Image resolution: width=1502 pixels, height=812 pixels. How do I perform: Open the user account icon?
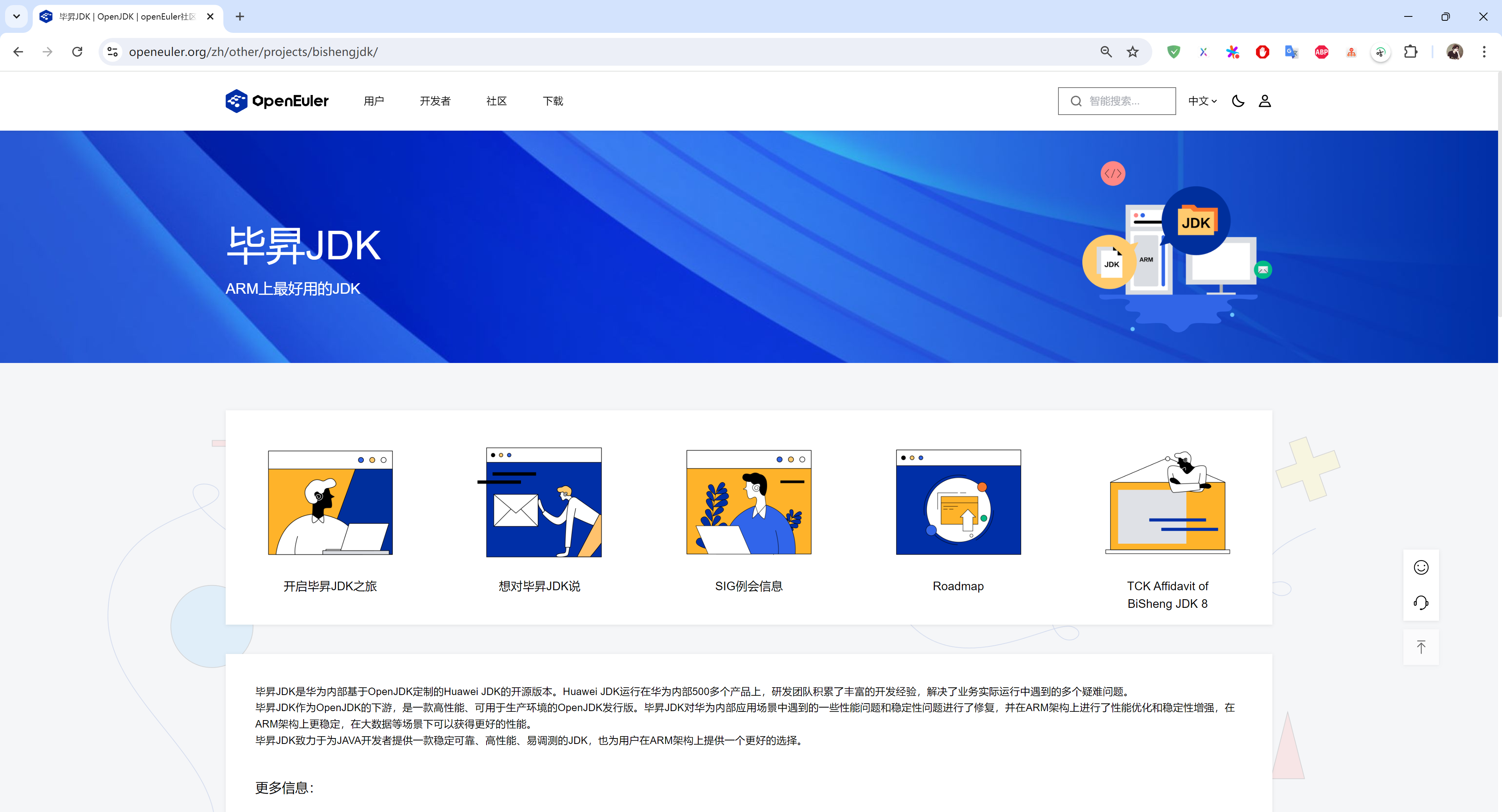pyautogui.click(x=1264, y=101)
